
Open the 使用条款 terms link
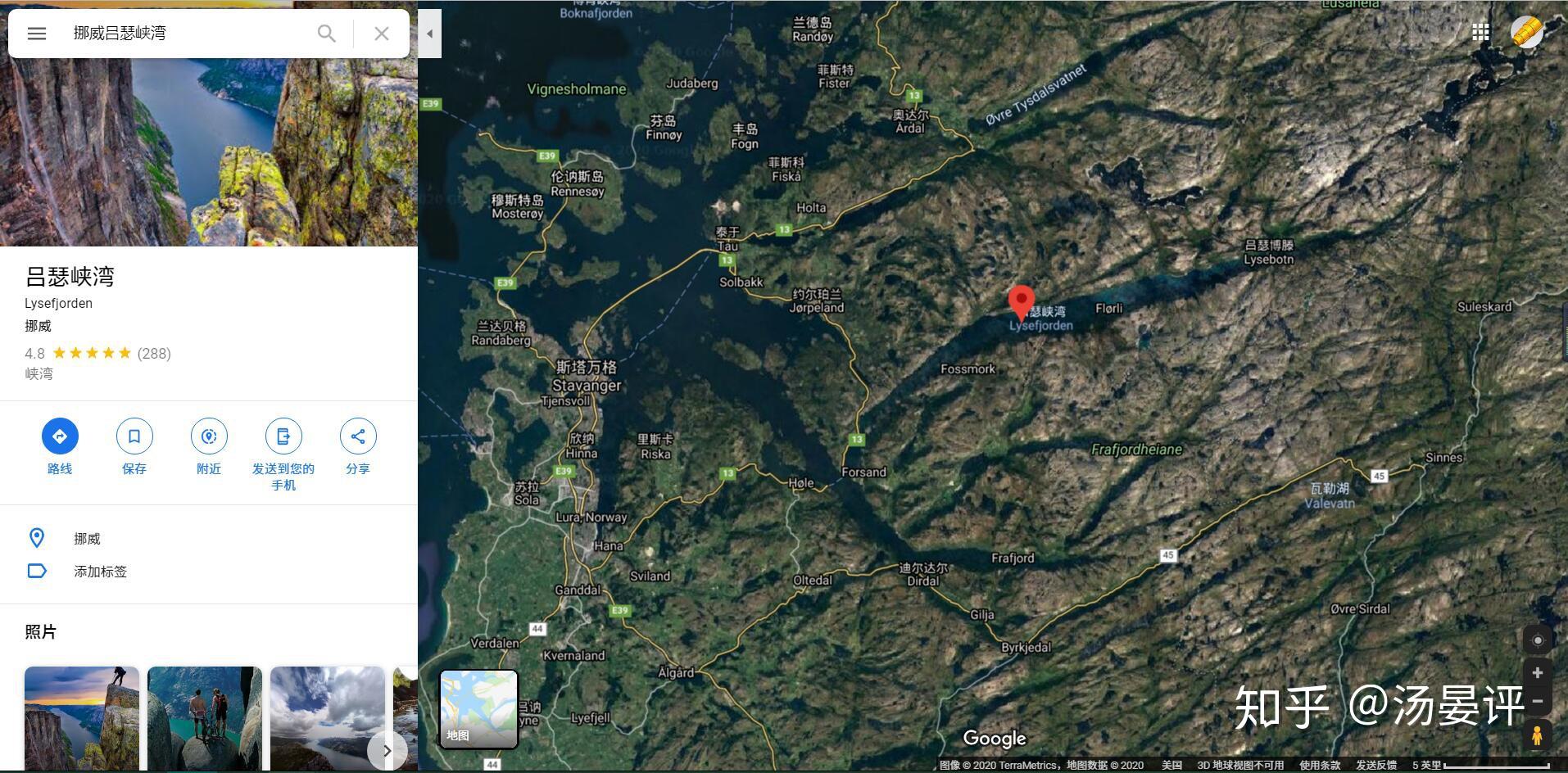[x=1319, y=765]
